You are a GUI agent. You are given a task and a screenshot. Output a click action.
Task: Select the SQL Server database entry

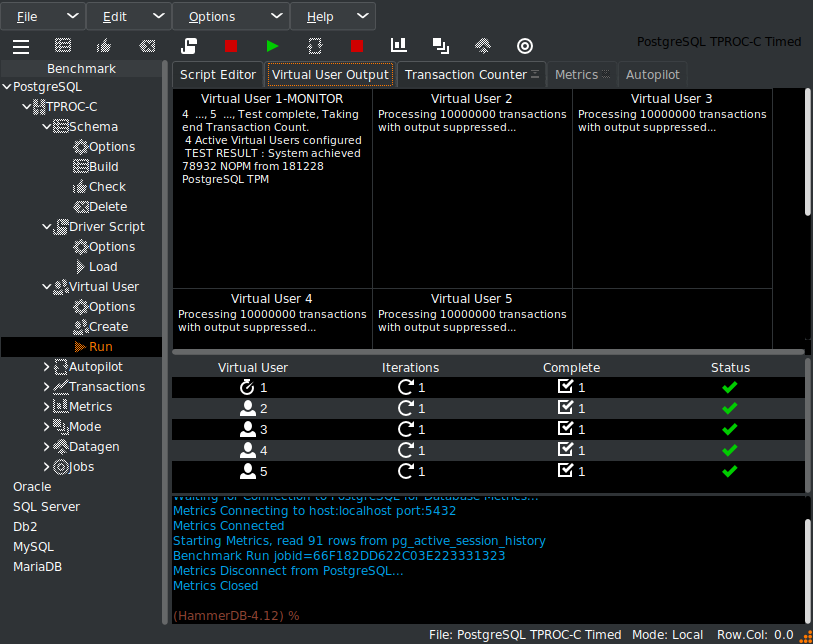[47, 507]
